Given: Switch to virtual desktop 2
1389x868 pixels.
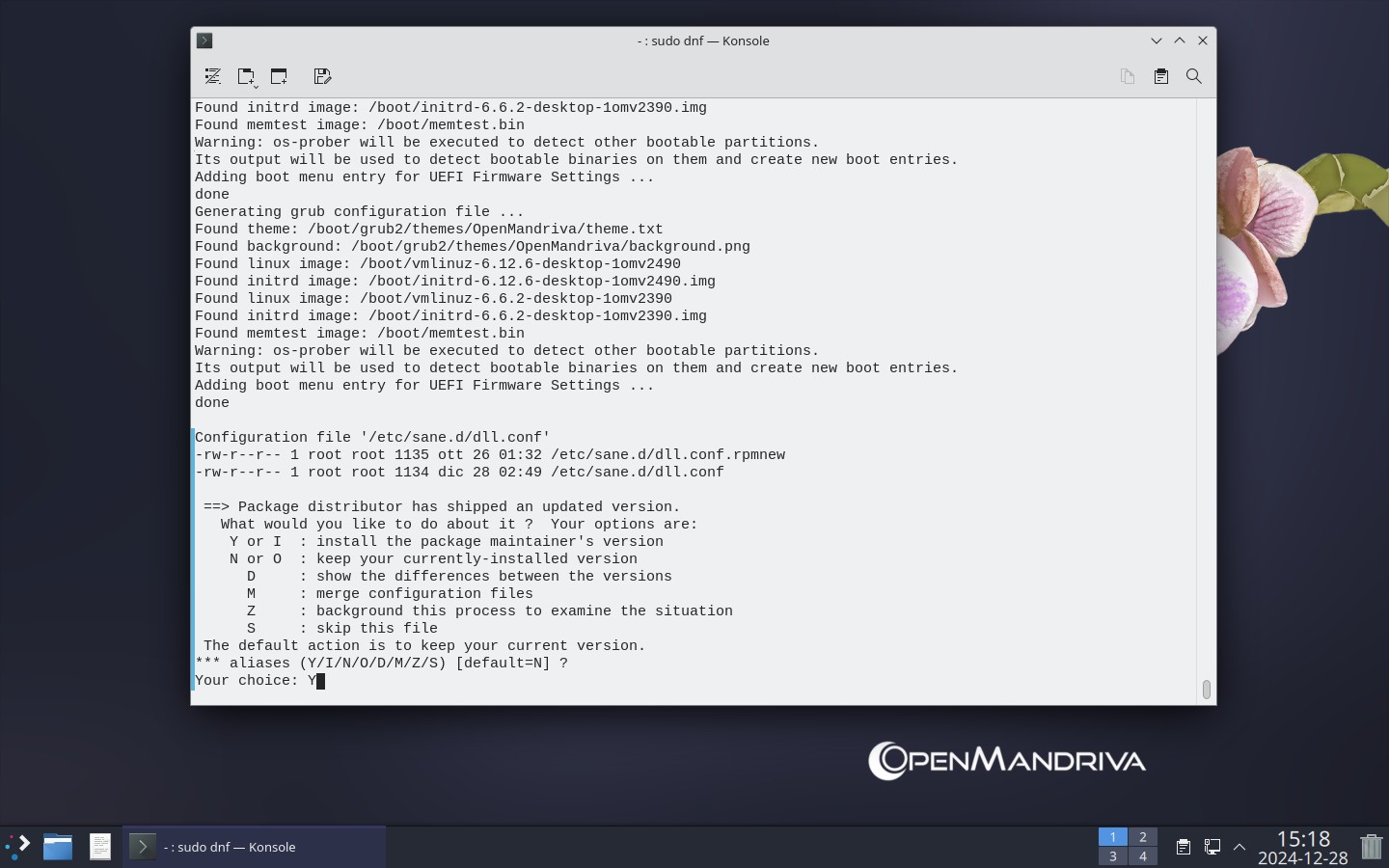Looking at the screenshot, I should (1142, 837).
